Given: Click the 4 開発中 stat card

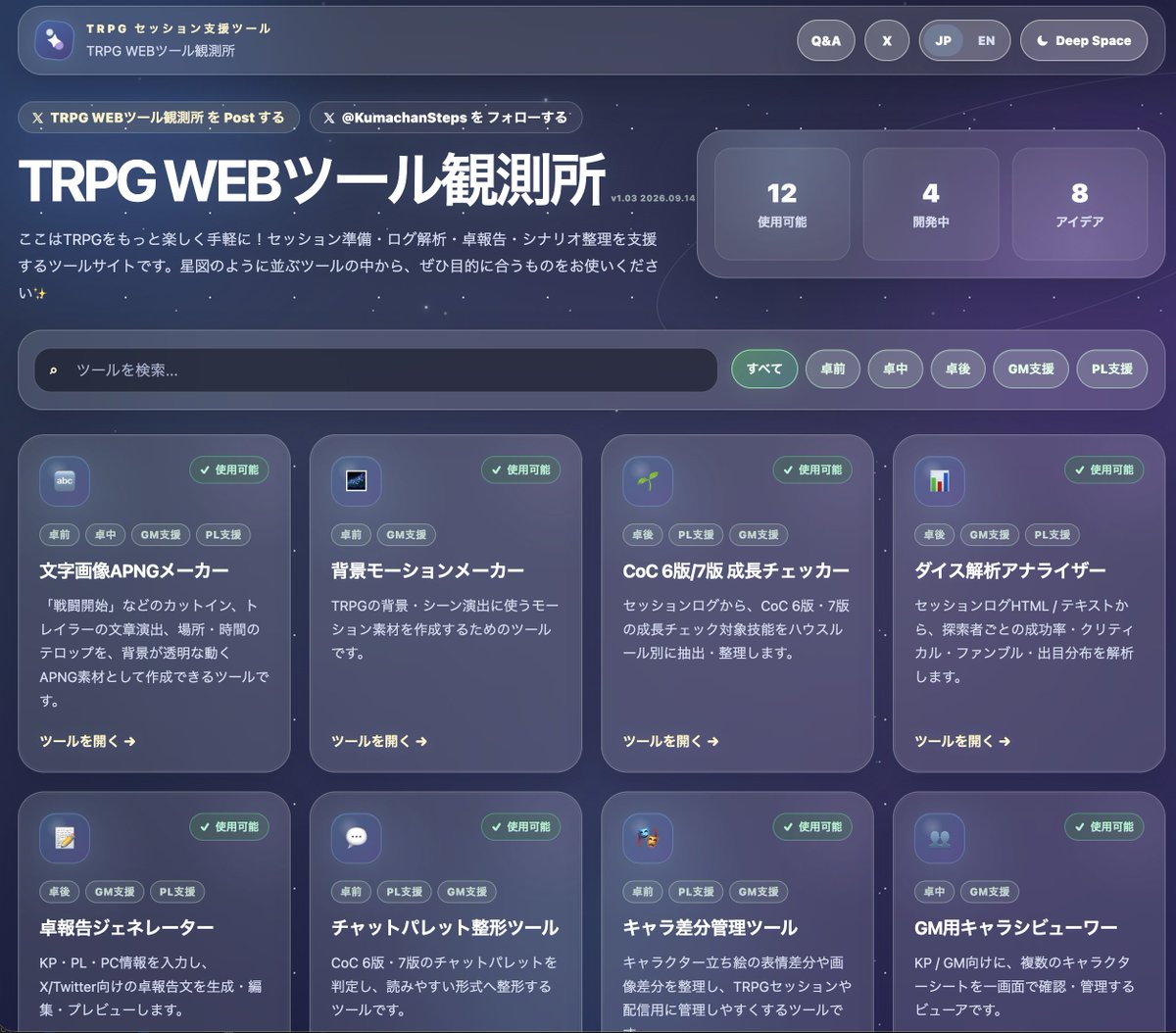Looking at the screenshot, I should click(x=931, y=204).
